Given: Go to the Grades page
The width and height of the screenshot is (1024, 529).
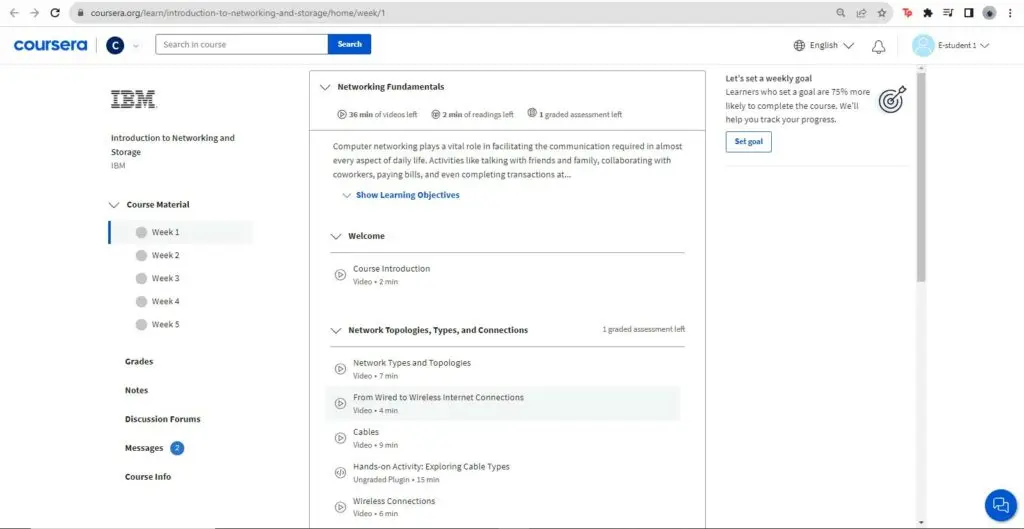Looking at the screenshot, I should coord(139,361).
